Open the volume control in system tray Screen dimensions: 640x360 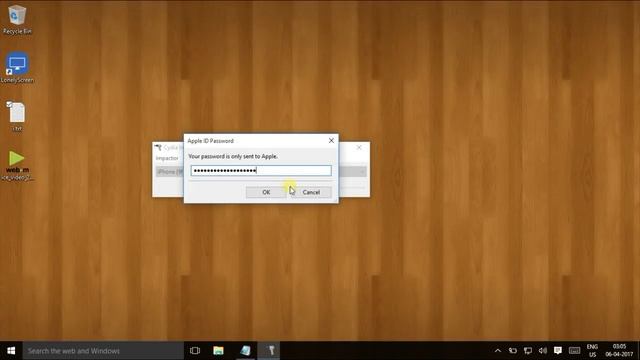point(542,351)
